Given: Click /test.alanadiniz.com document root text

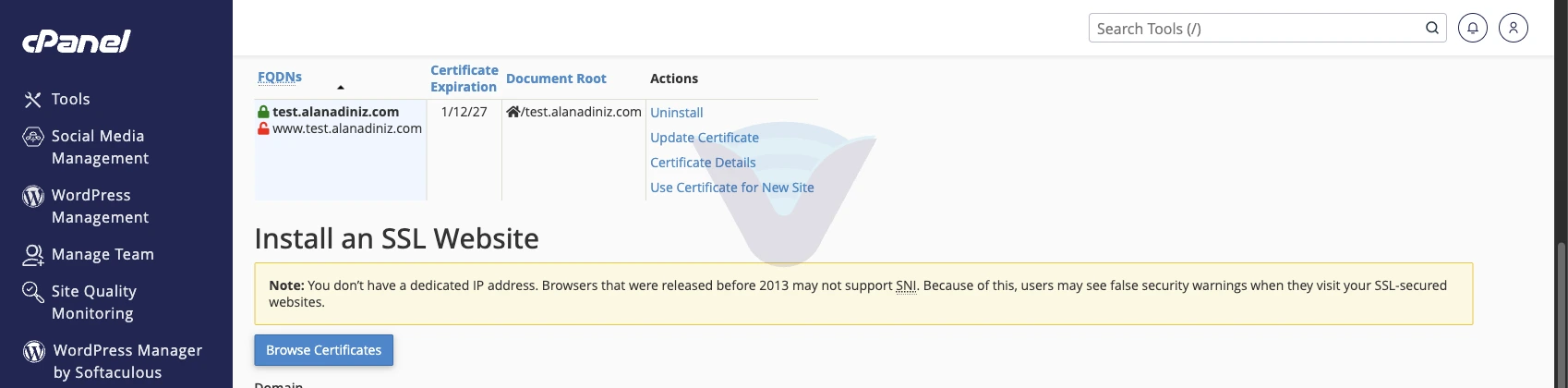Looking at the screenshot, I should pyautogui.click(x=582, y=112).
